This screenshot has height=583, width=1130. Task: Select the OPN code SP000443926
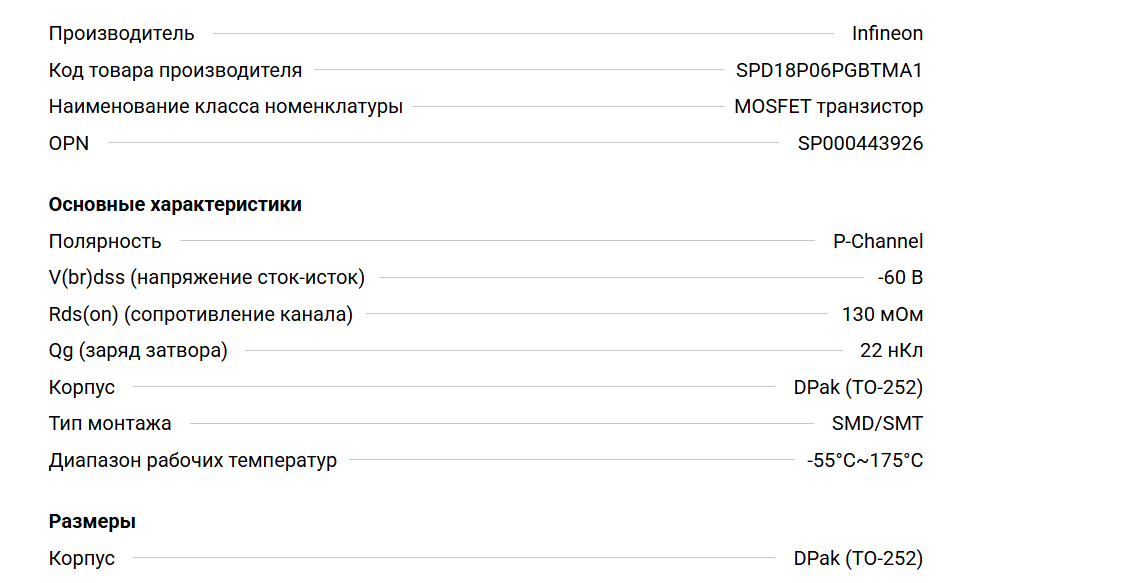point(860,143)
